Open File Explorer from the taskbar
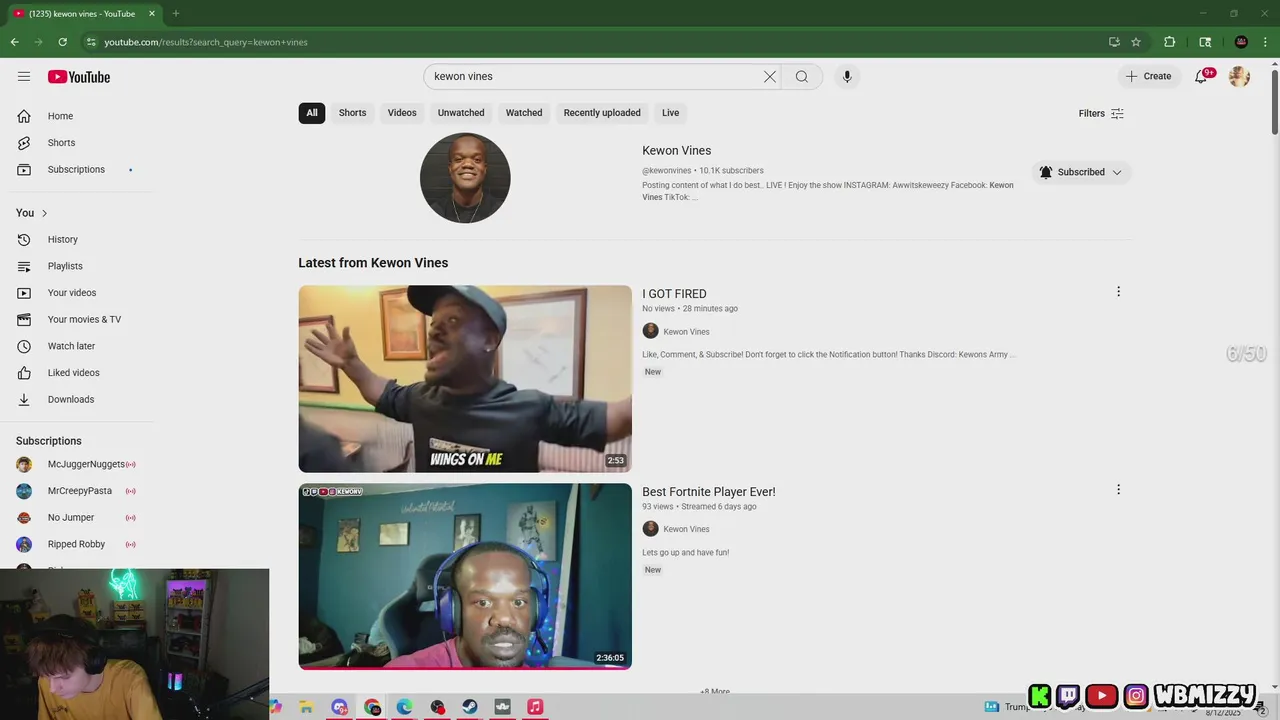1280x720 pixels. 306,707
